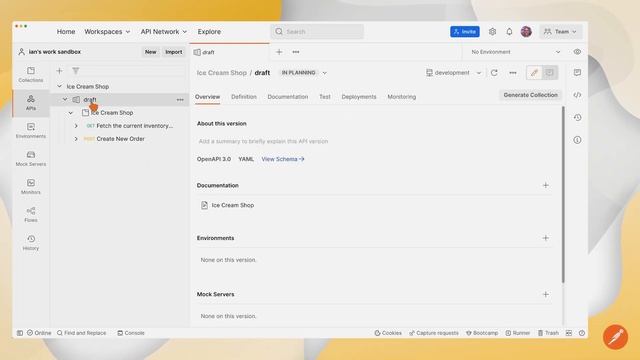This screenshot has height=360, width=640.
Task: Click the plus icon to create new API
Action: (x=59, y=71)
